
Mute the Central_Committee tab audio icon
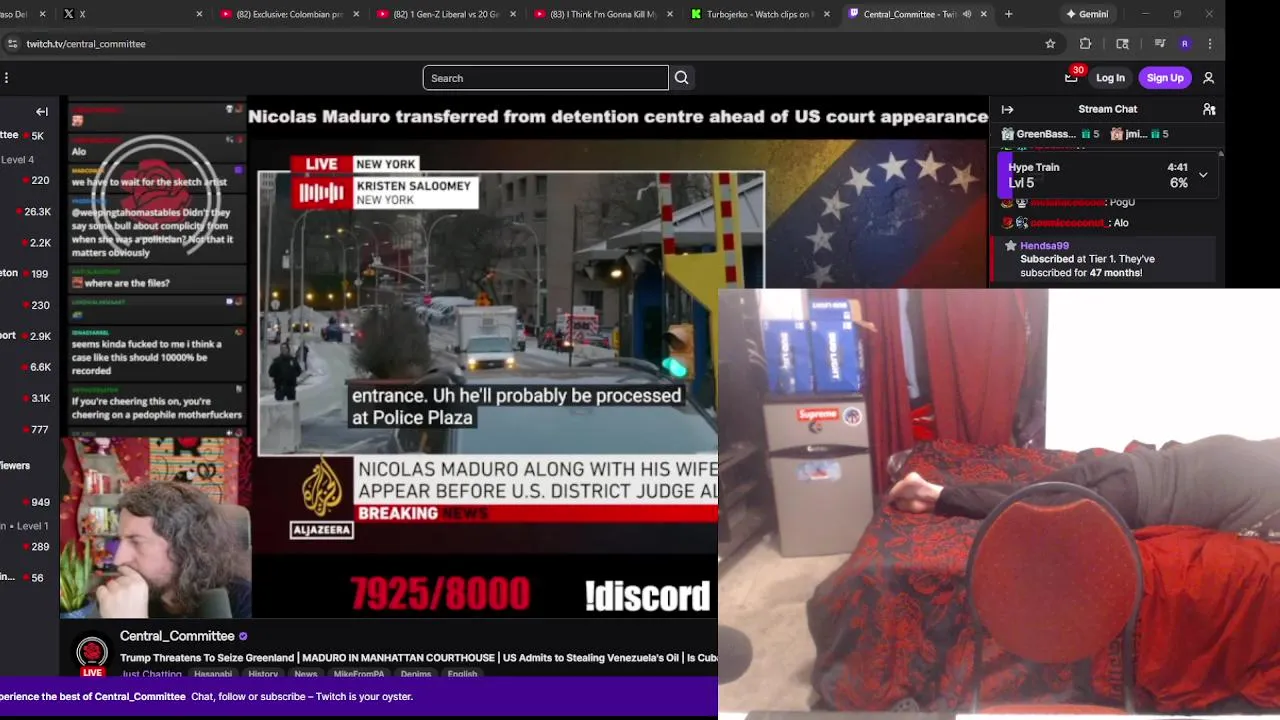[966, 14]
